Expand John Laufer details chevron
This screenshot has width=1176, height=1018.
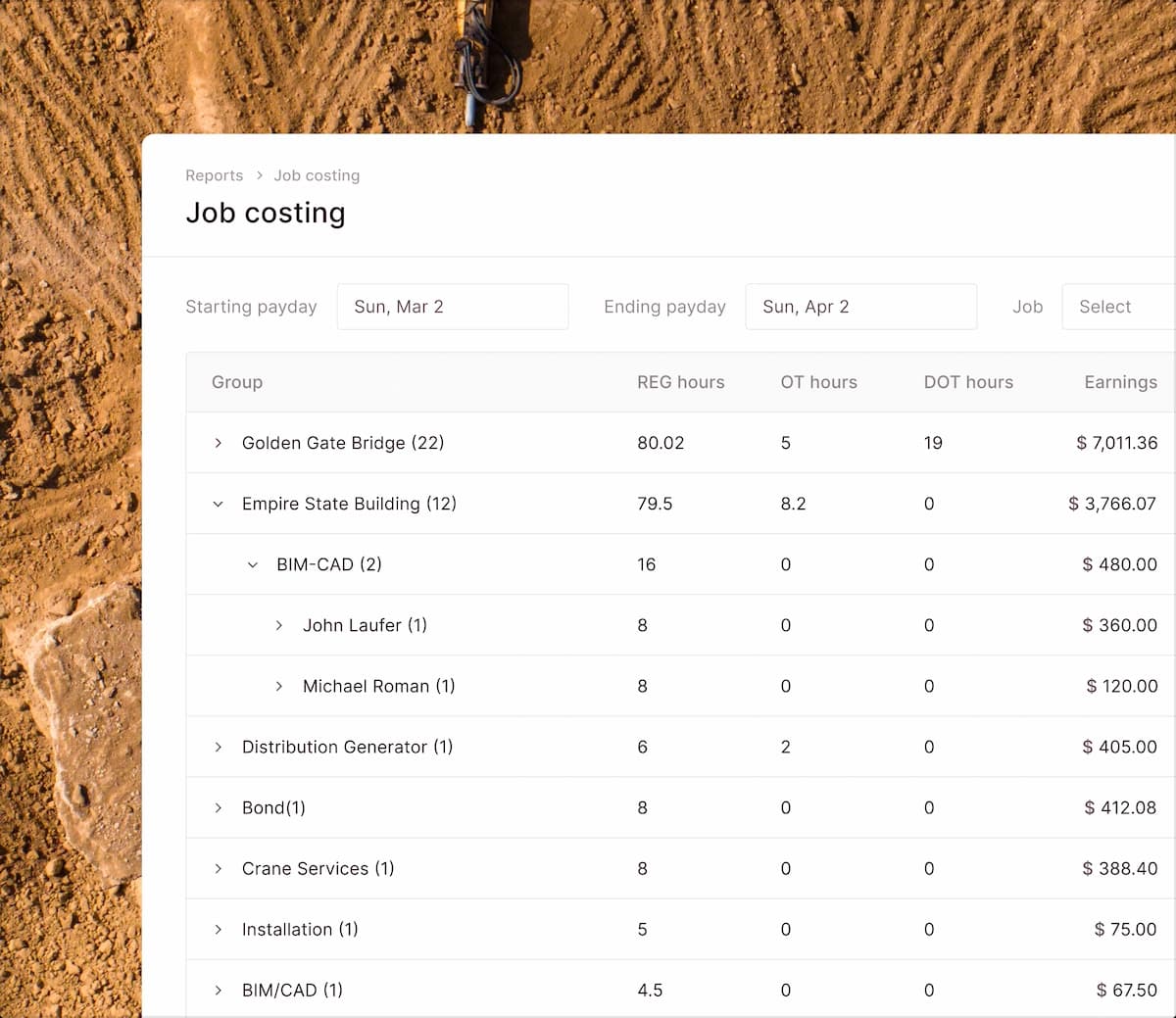pos(279,625)
